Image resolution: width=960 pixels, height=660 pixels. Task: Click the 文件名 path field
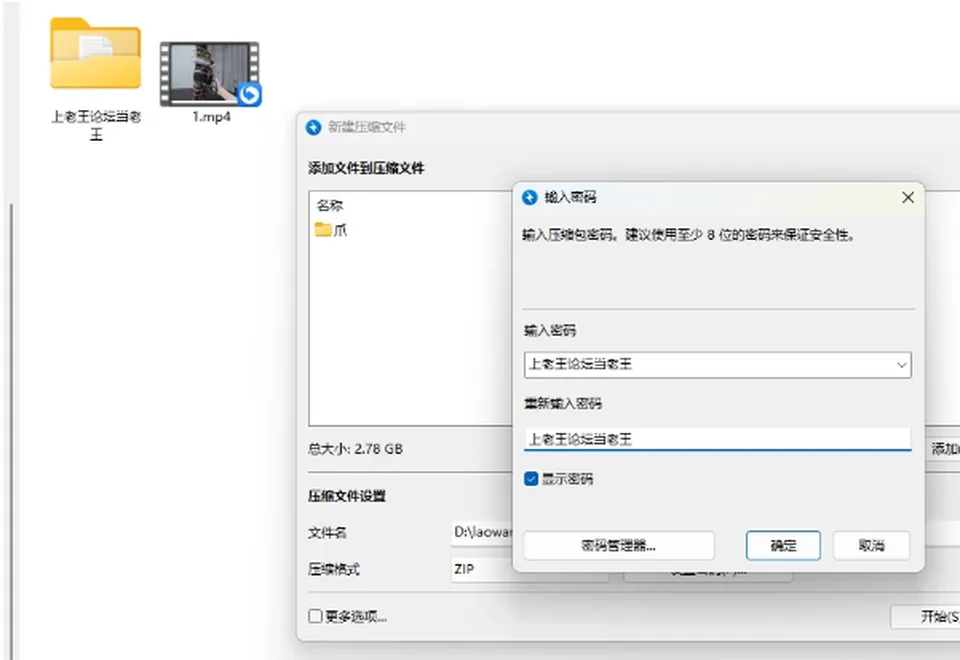(482, 533)
